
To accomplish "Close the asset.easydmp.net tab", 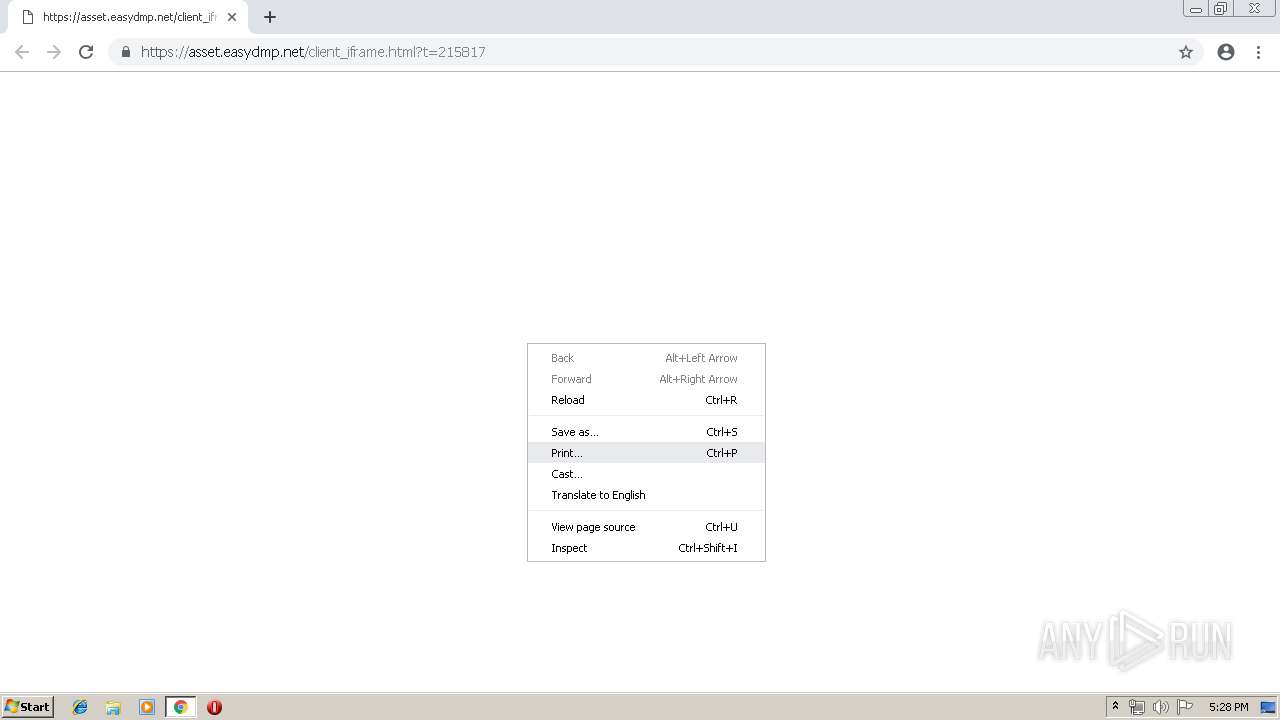I will tap(232, 17).
